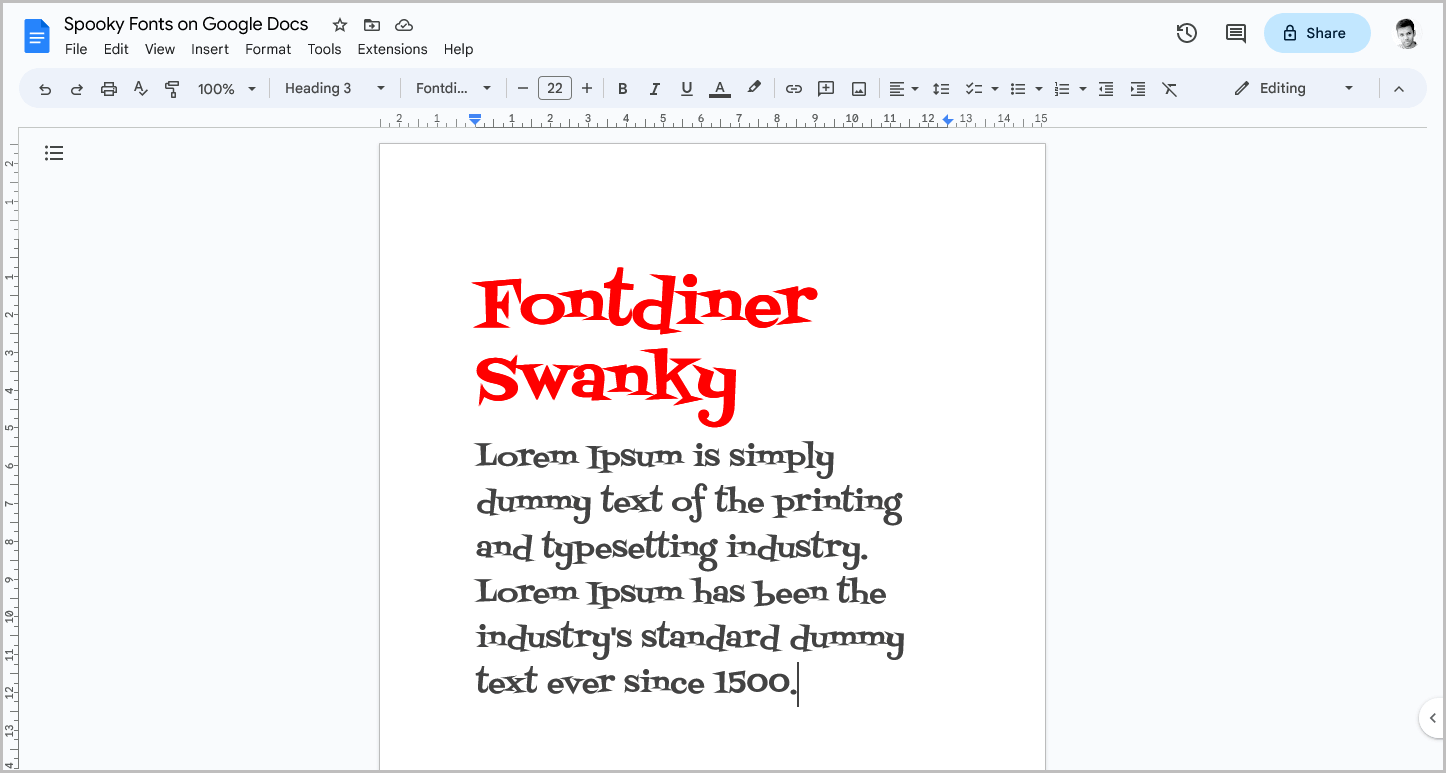Insert a link
1446x773 pixels.
pos(793,88)
